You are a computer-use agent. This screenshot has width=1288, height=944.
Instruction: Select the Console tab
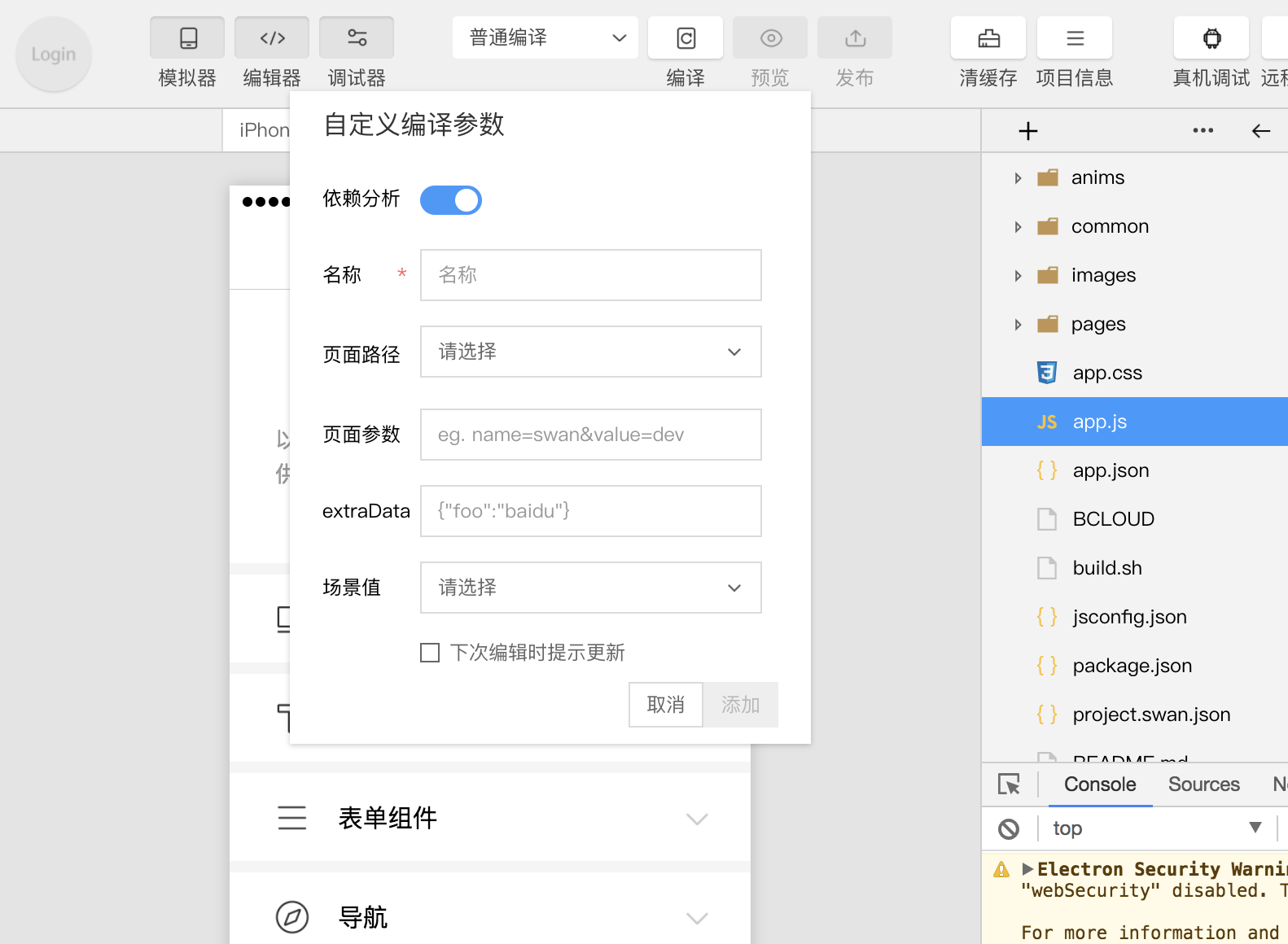pyautogui.click(x=1100, y=784)
